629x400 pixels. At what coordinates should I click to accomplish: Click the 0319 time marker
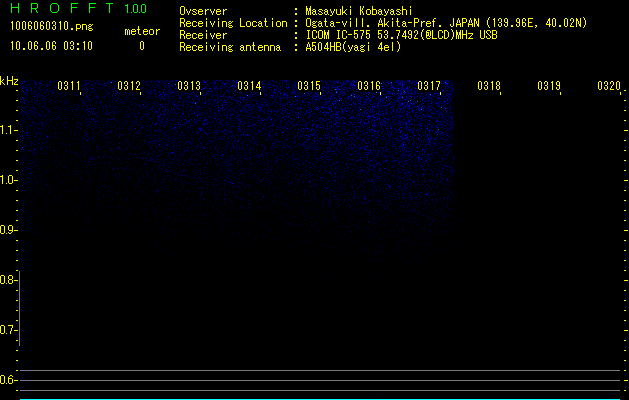[x=548, y=86]
